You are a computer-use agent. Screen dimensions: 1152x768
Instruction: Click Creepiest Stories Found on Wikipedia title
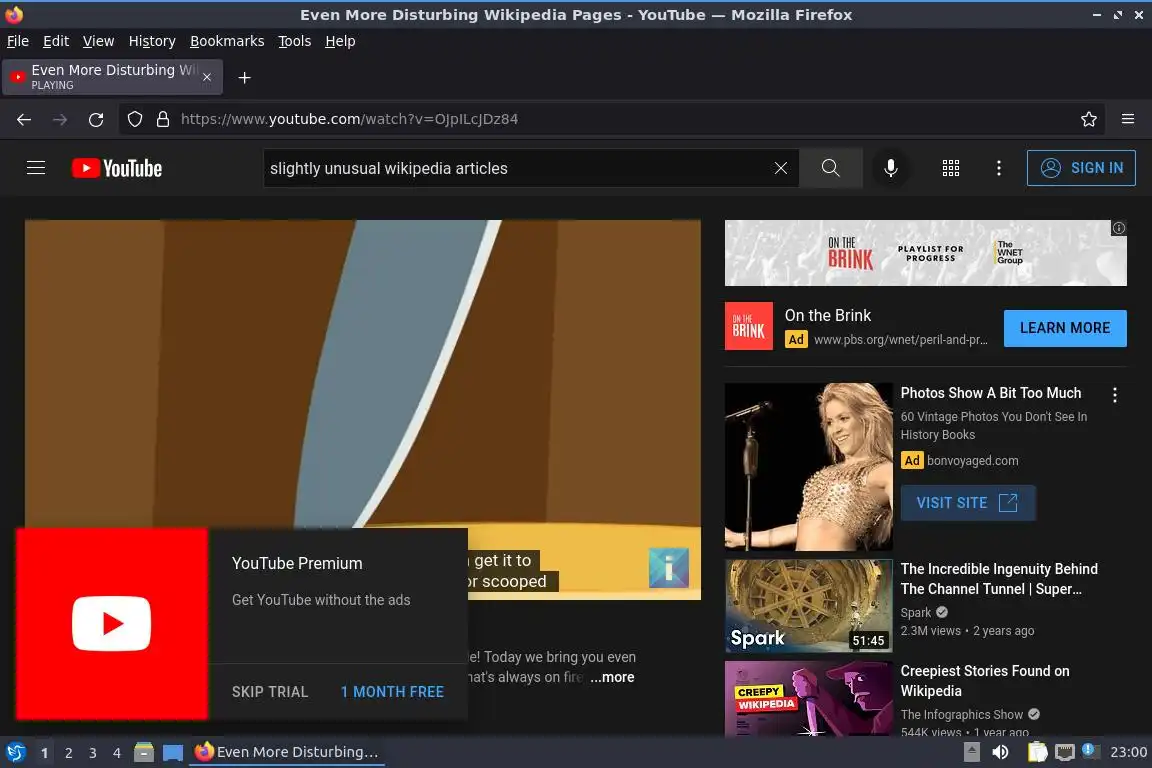click(x=984, y=681)
